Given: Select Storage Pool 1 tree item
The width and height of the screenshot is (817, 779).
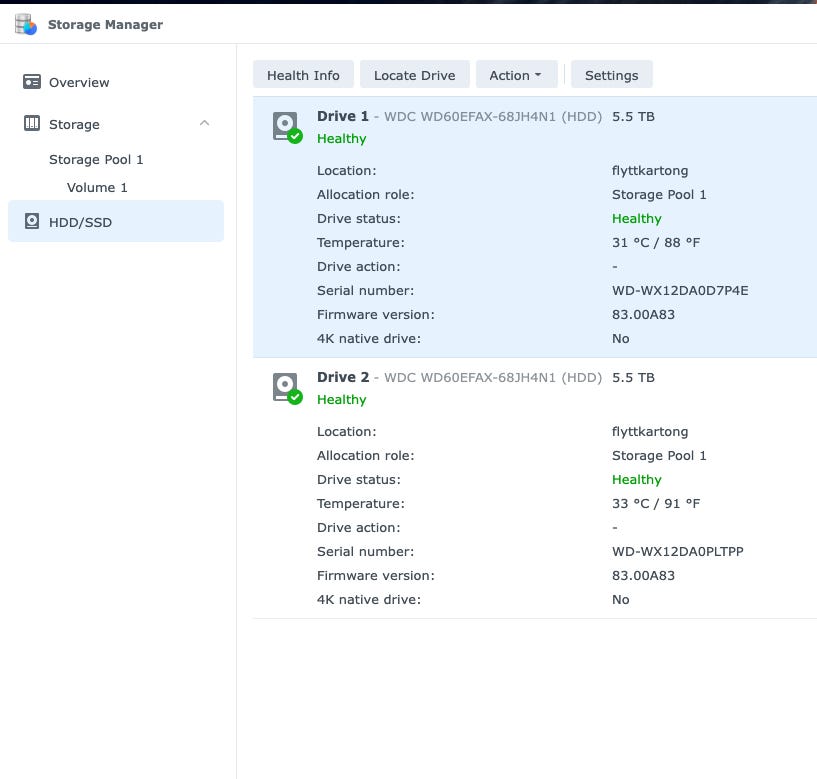Looking at the screenshot, I should pos(96,159).
